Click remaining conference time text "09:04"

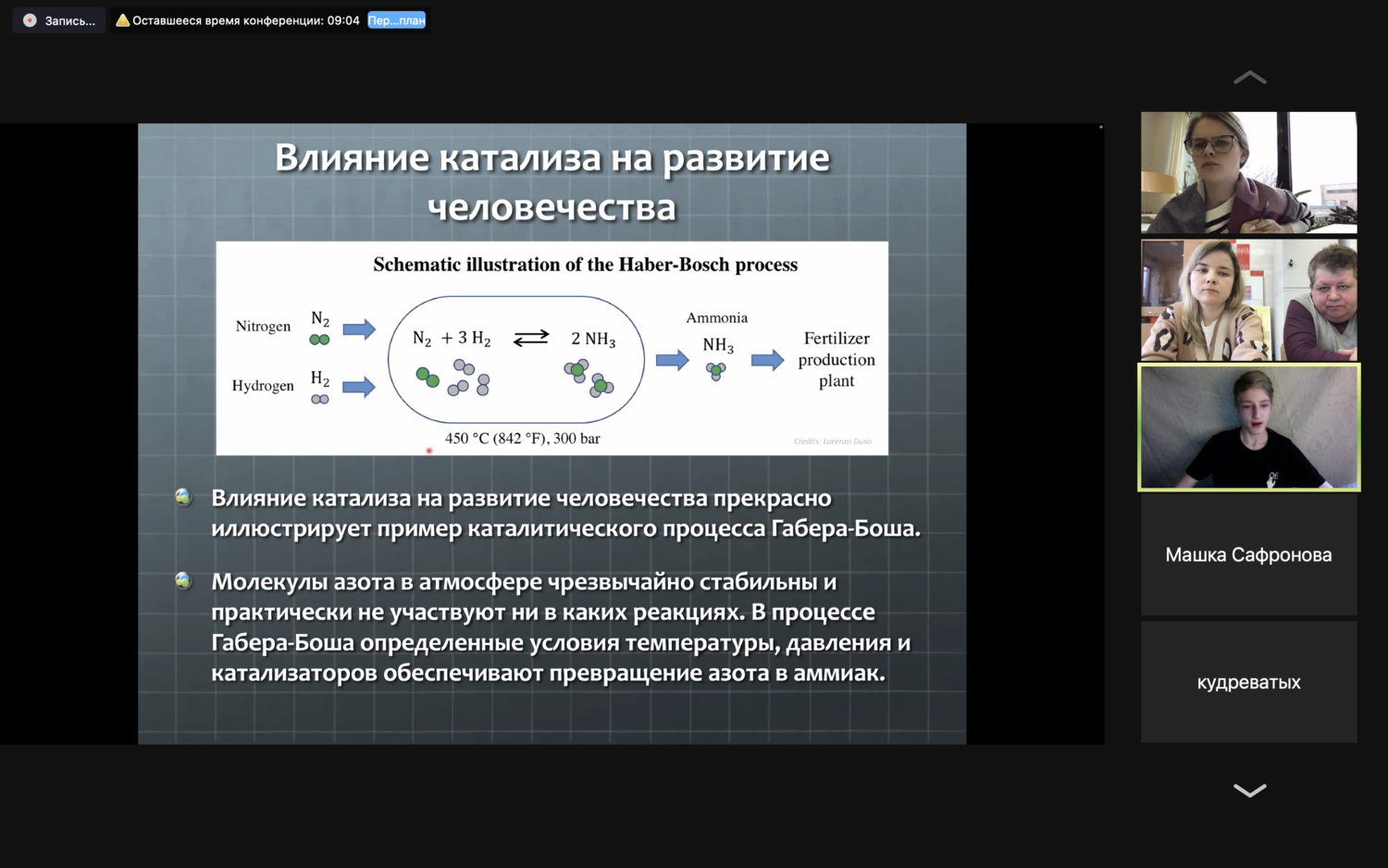tap(343, 20)
